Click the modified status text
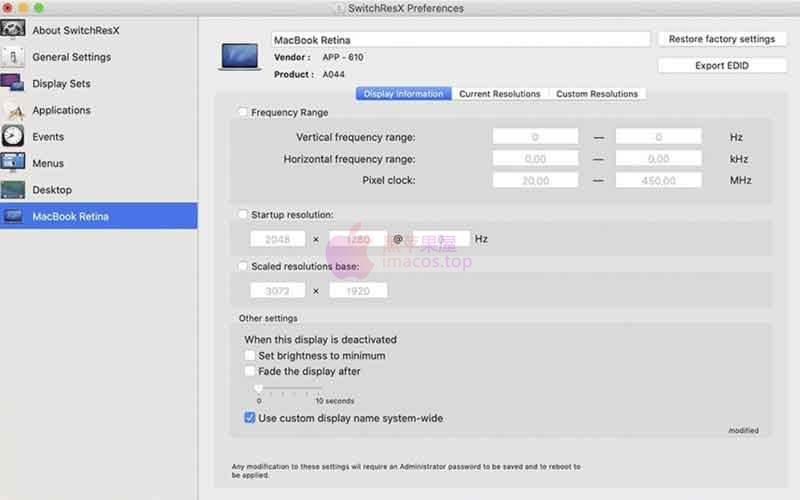Screen dimensions: 800x500 coord(743,431)
